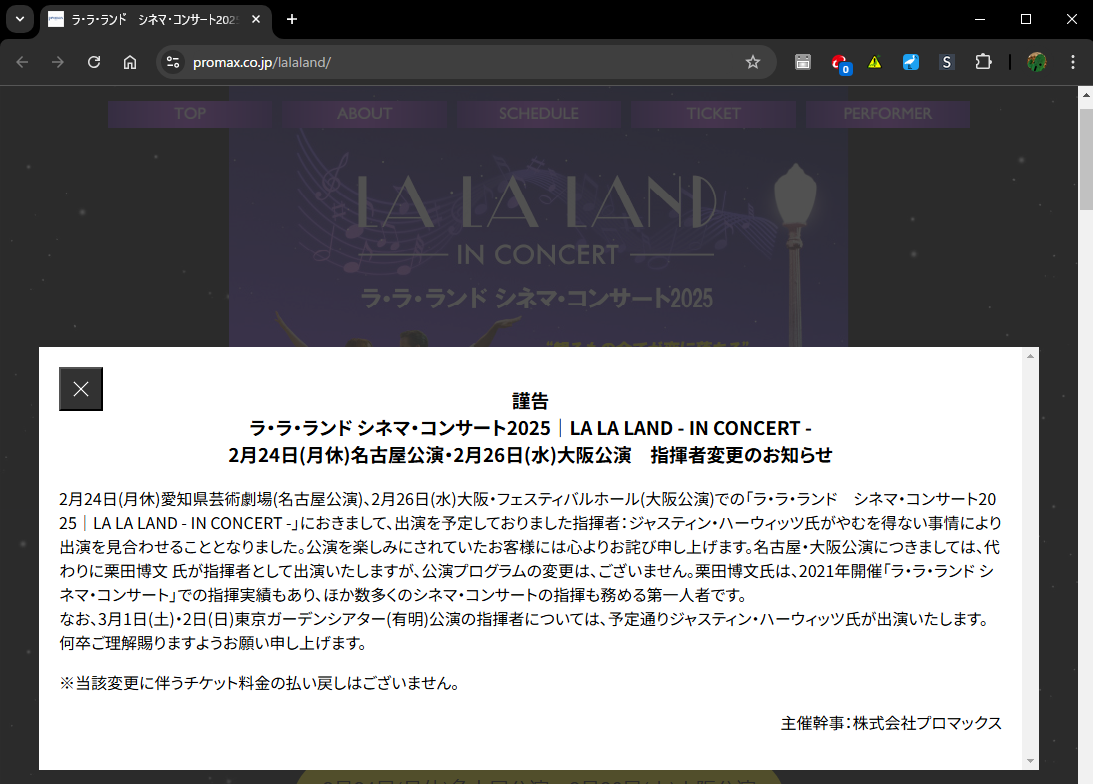Click popup scrollbar down arrow
Screen dimensions: 1093x784
[x=1030, y=761]
